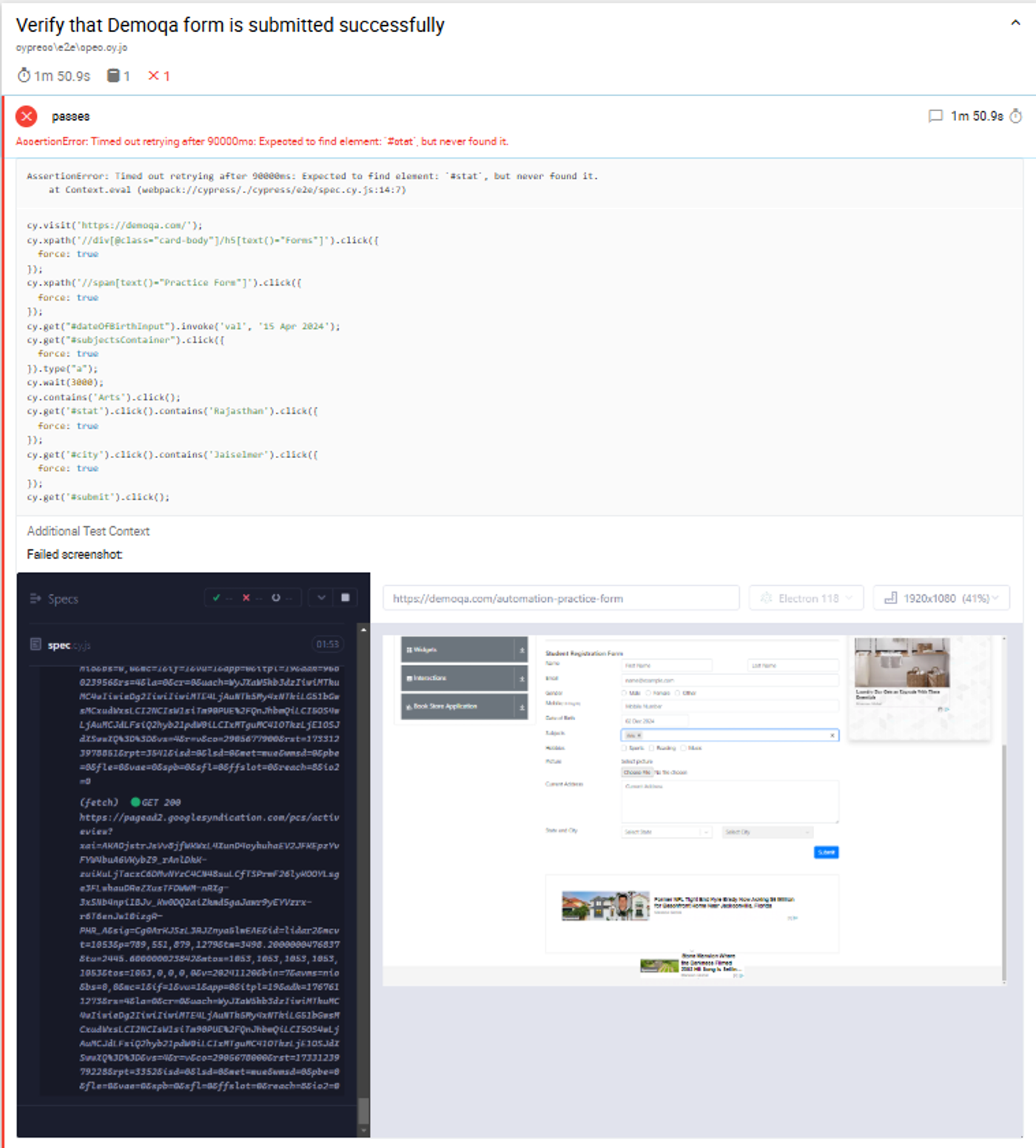Click the 01:53 spec duration badge
The image size is (1036, 1148).
point(327,645)
